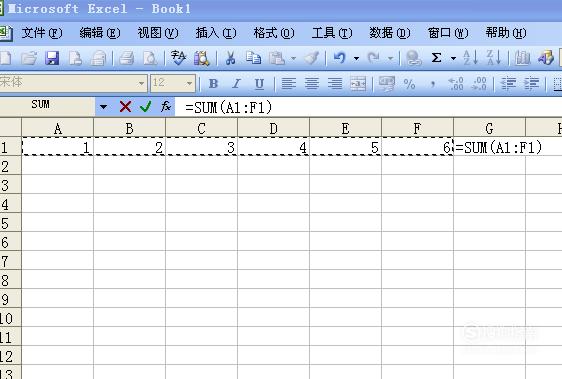Sort ascending with the A-Z icon
The height and width of the screenshot is (379, 562).
click(471, 58)
